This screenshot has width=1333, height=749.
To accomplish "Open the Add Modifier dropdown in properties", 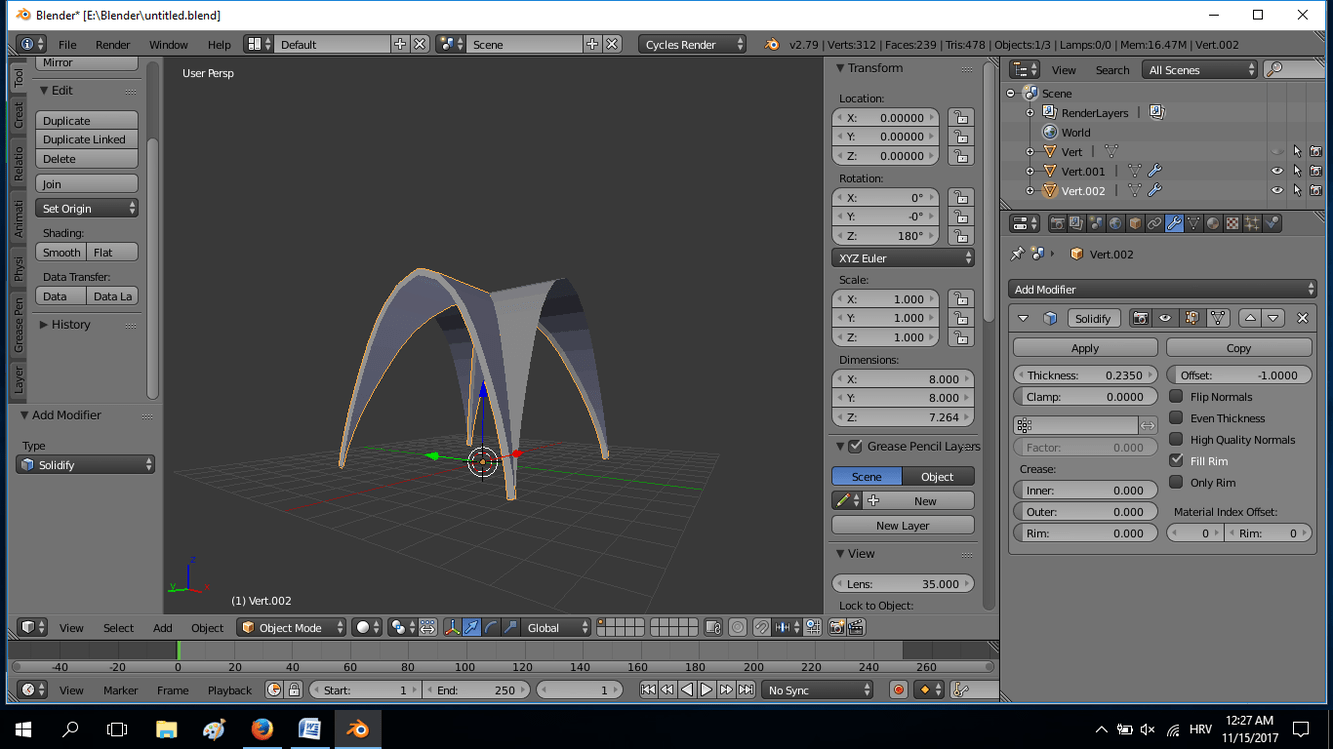I will click(x=1162, y=289).
